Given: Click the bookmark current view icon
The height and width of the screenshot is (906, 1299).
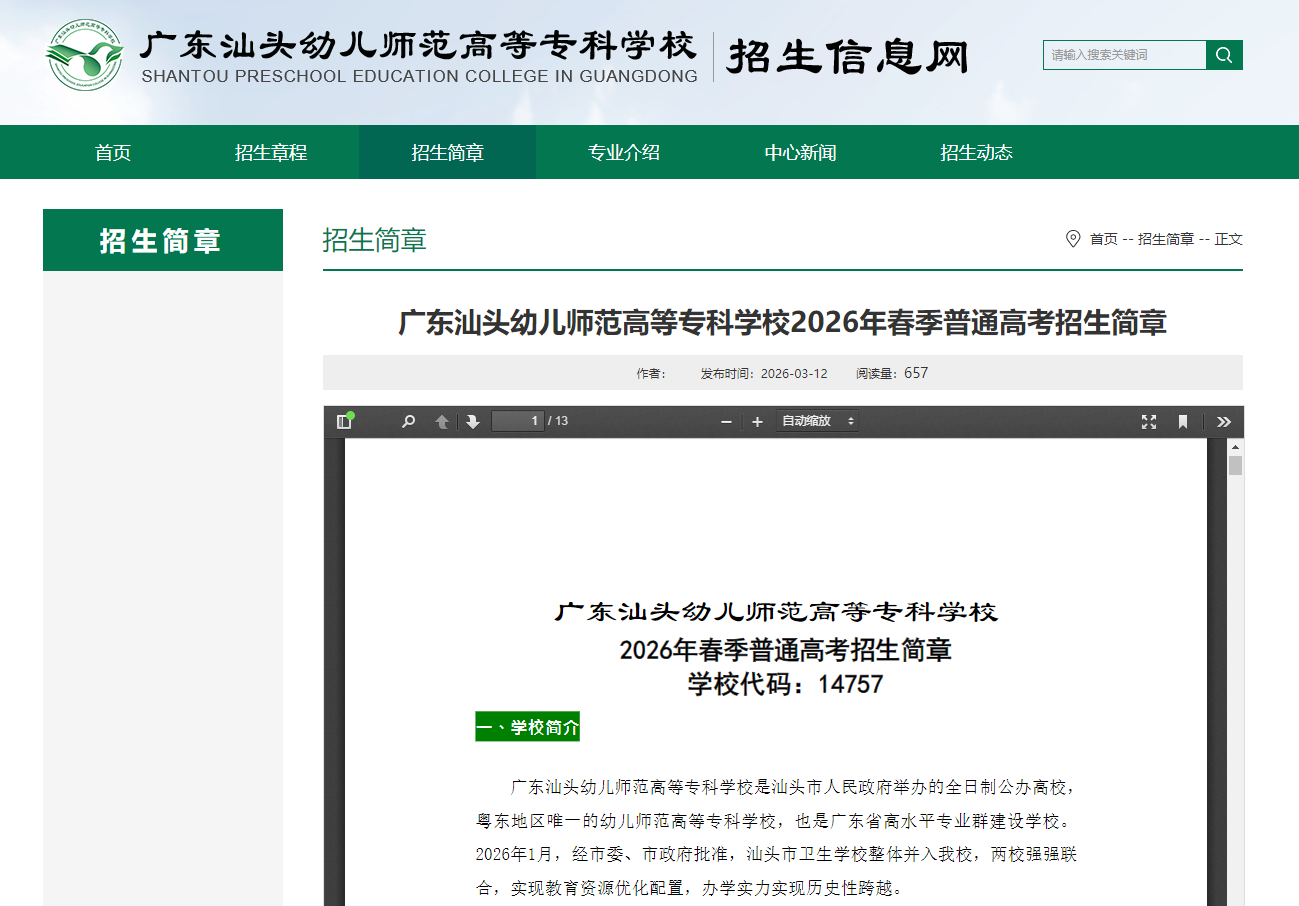Looking at the screenshot, I should click(x=1184, y=421).
